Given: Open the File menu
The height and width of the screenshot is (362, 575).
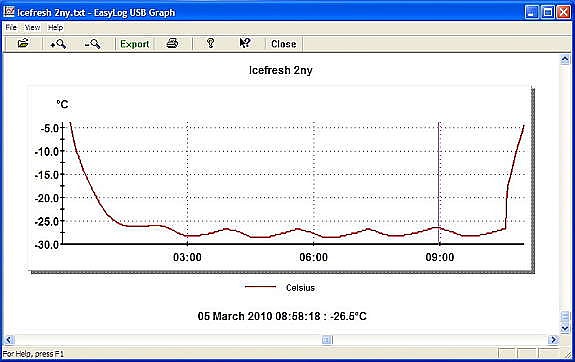Looking at the screenshot, I should pyautogui.click(x=11, y=28).
